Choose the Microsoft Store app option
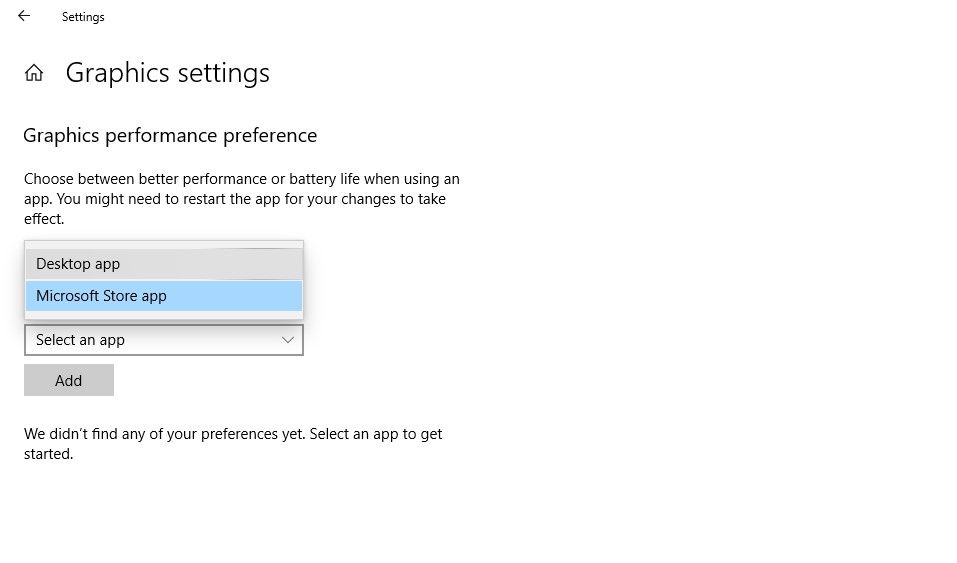 [164, 296]
